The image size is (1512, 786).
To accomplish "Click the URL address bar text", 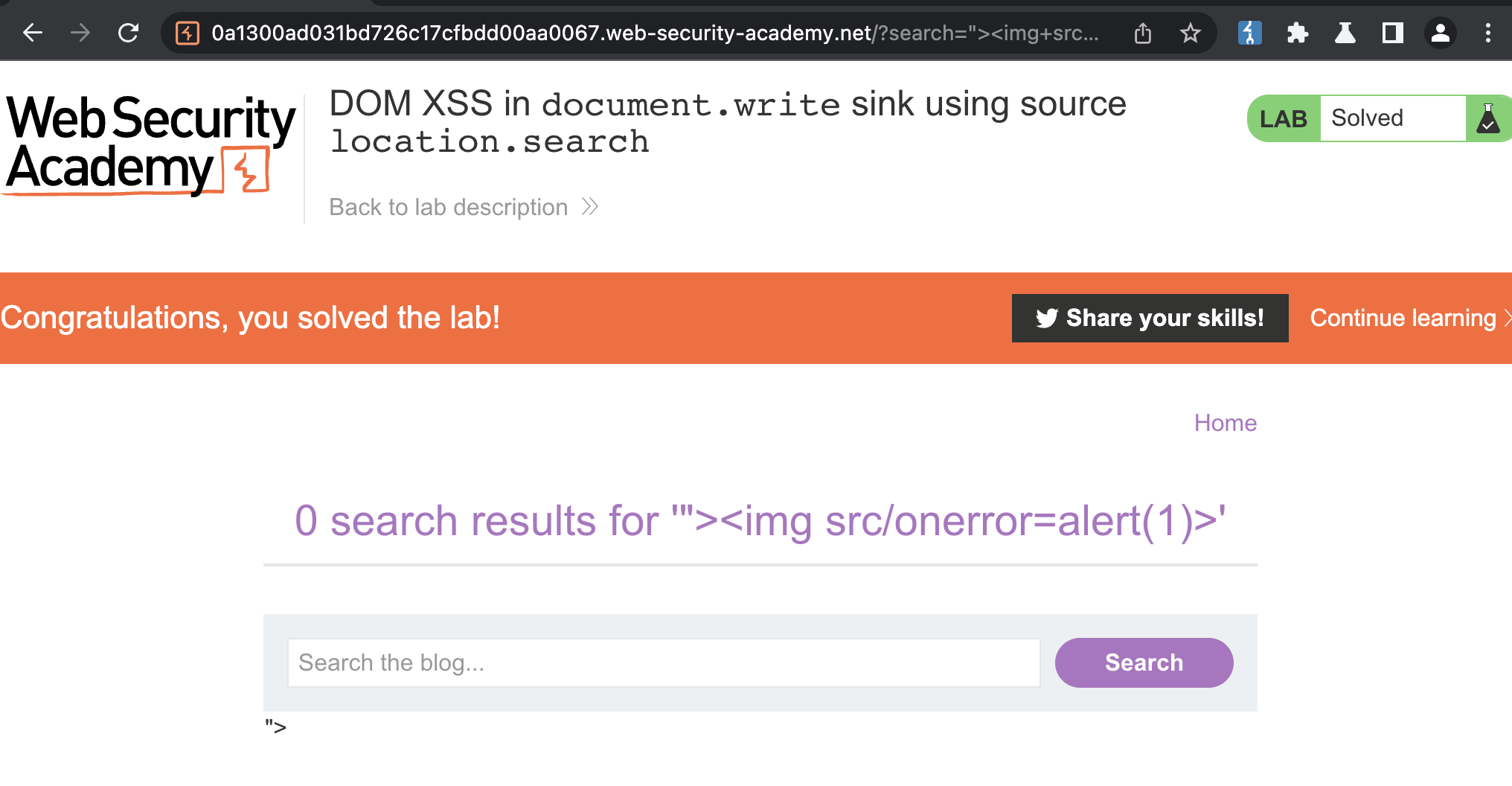I will 655,33.
